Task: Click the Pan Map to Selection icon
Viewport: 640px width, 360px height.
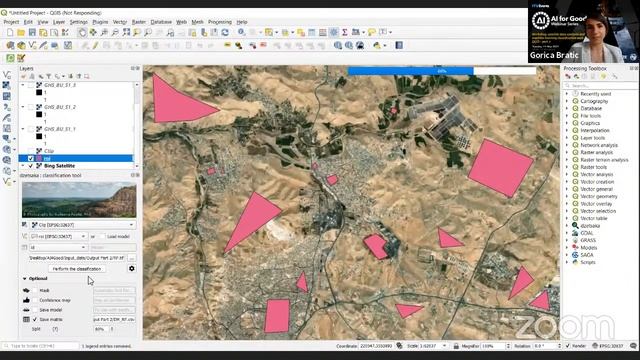Action: (93, 32)
